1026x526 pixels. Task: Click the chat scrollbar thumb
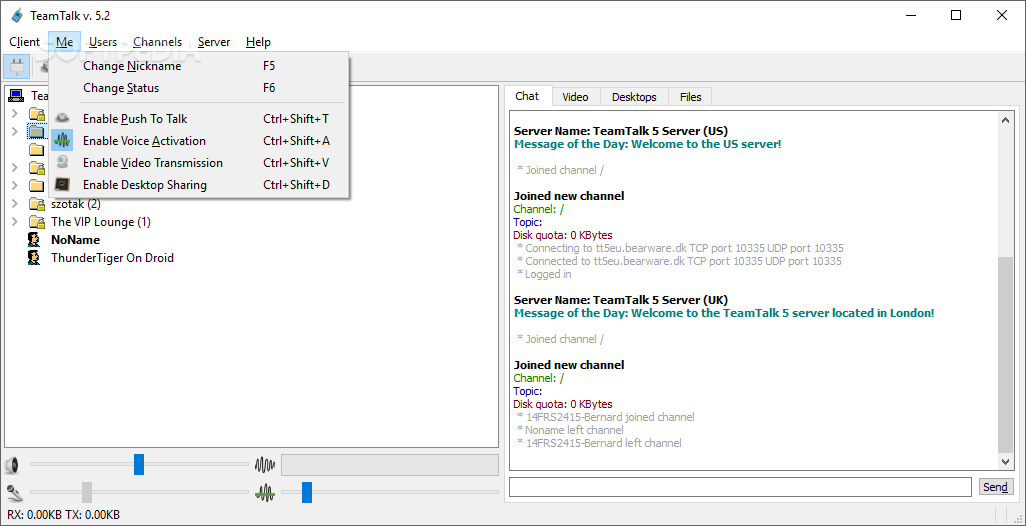coord(1005,355)
